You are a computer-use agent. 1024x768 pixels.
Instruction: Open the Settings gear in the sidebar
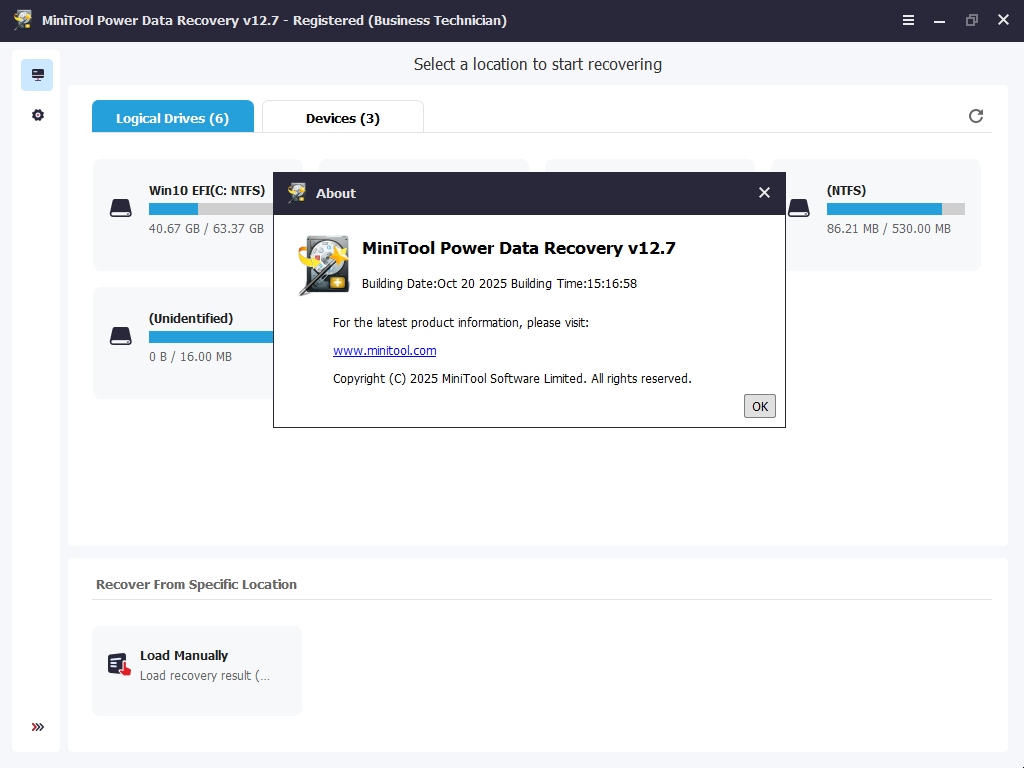[38, 115]
